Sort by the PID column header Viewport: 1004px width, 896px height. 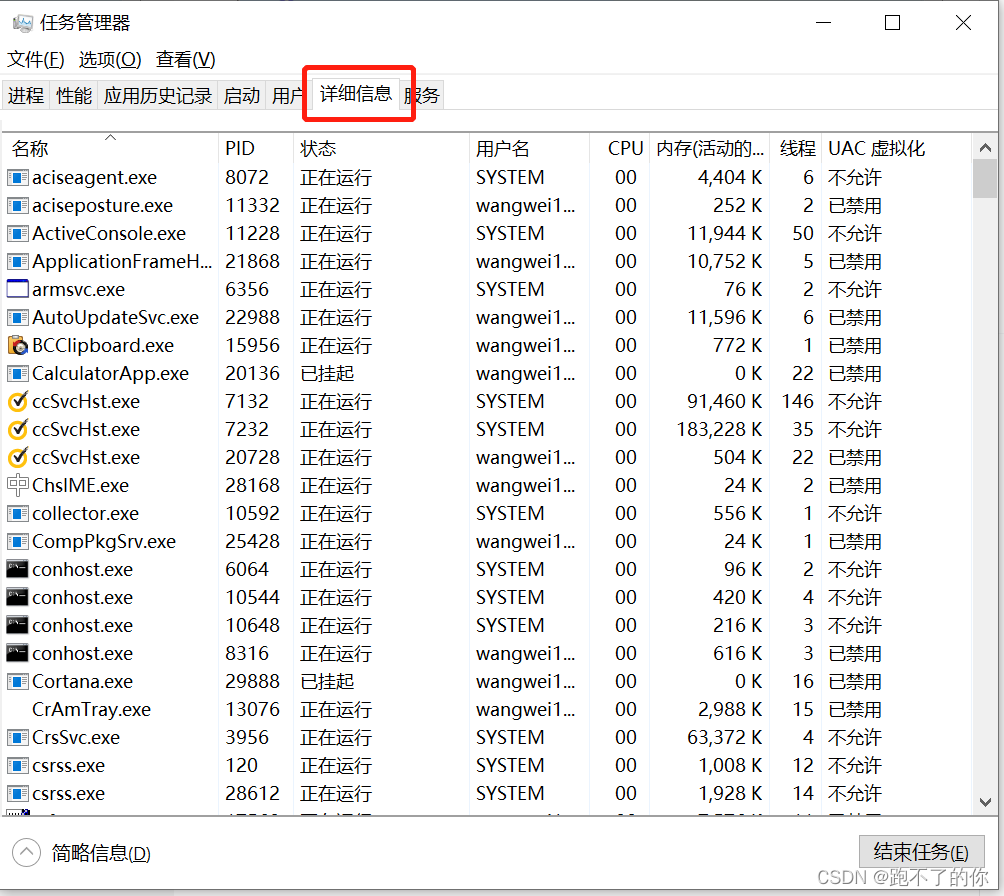(x=256, y=149)
